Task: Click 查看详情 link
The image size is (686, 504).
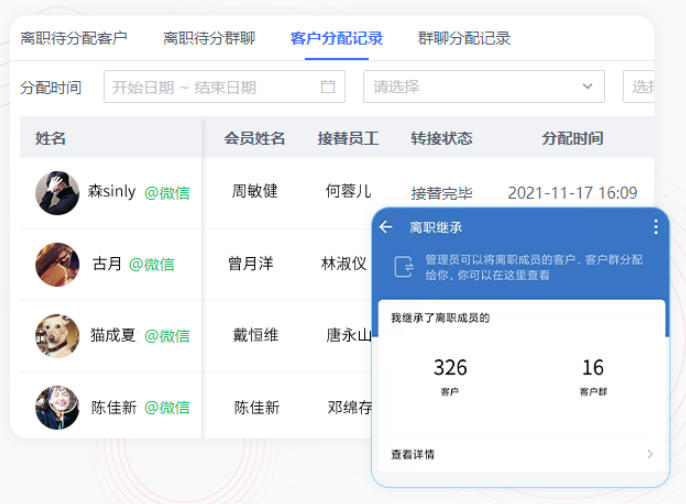Action: 413,454
